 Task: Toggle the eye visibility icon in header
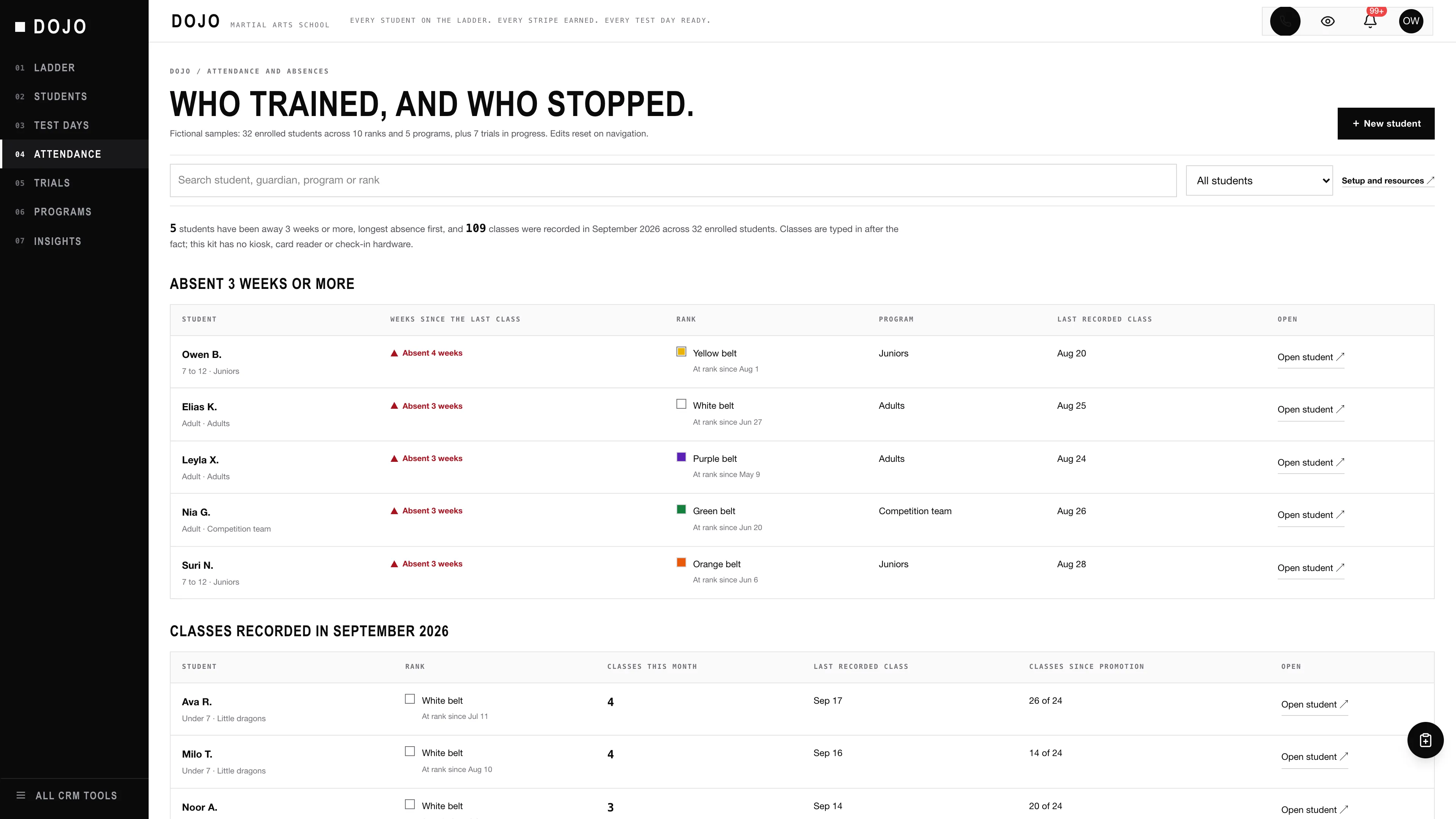click(x=1328, y=21)
